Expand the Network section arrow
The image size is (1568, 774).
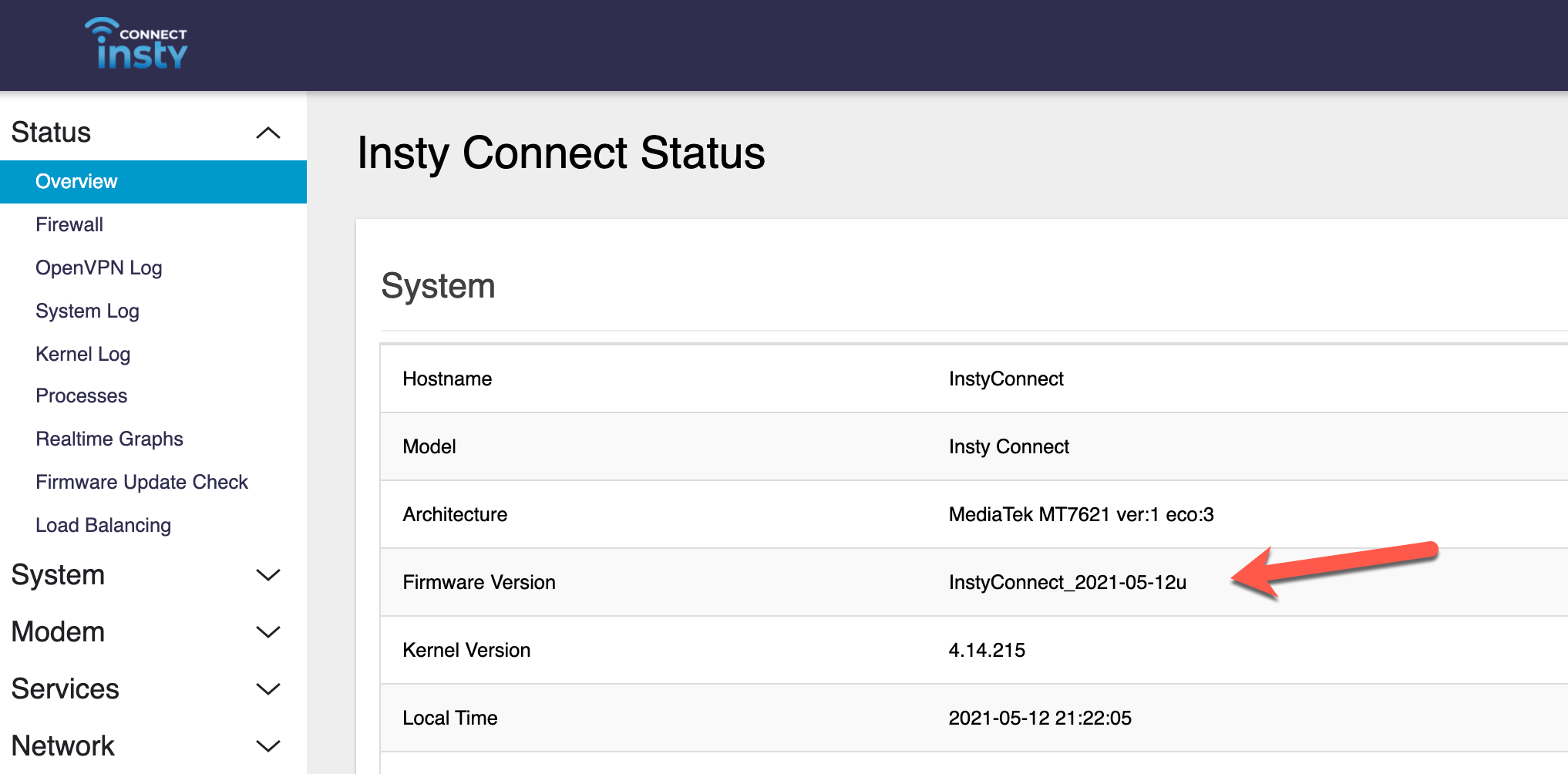(x=268, y=746)
